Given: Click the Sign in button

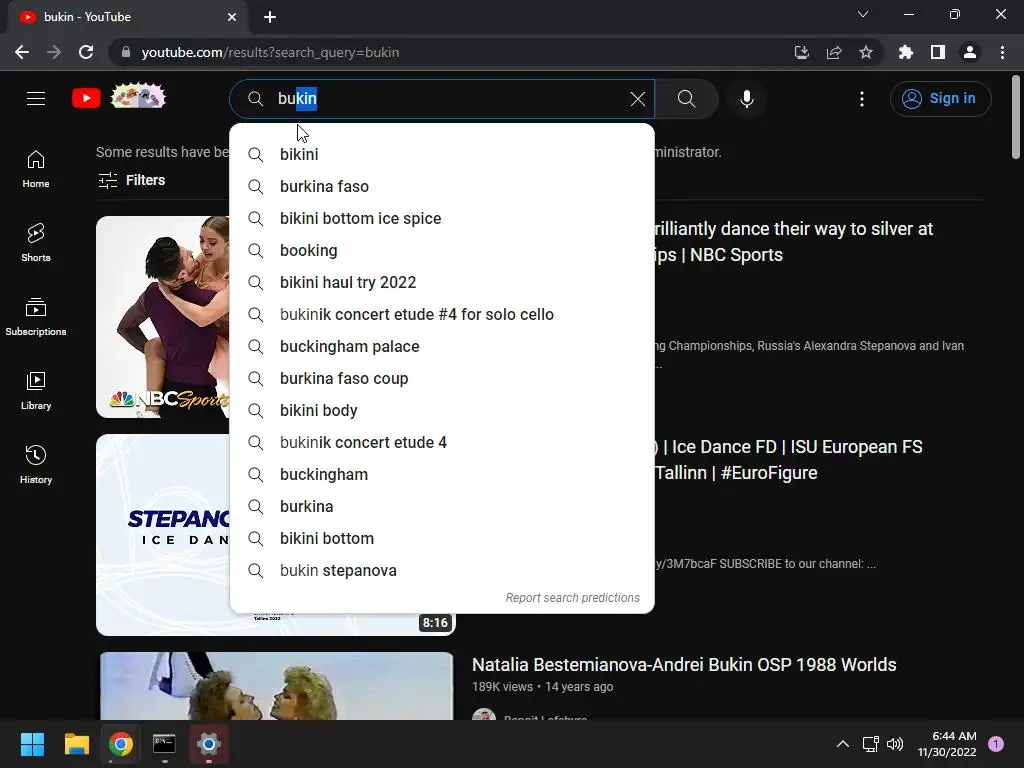Looking at the screenshot, I should pos(940,99).
